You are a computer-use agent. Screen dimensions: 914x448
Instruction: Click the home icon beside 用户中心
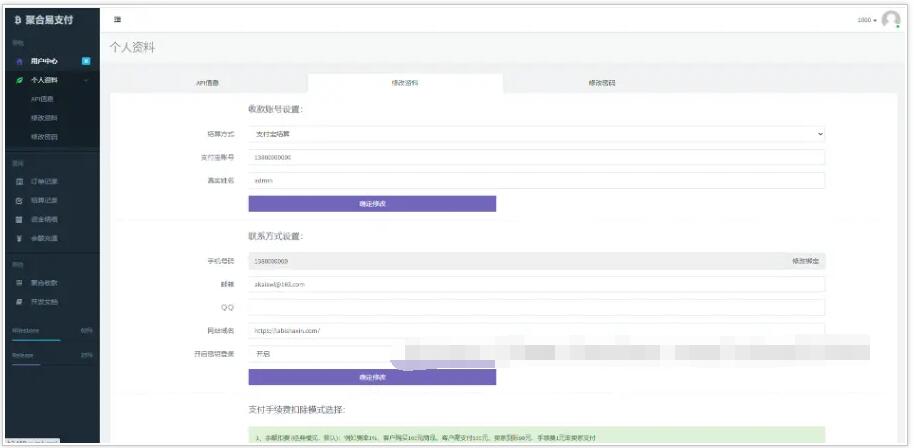19,61
